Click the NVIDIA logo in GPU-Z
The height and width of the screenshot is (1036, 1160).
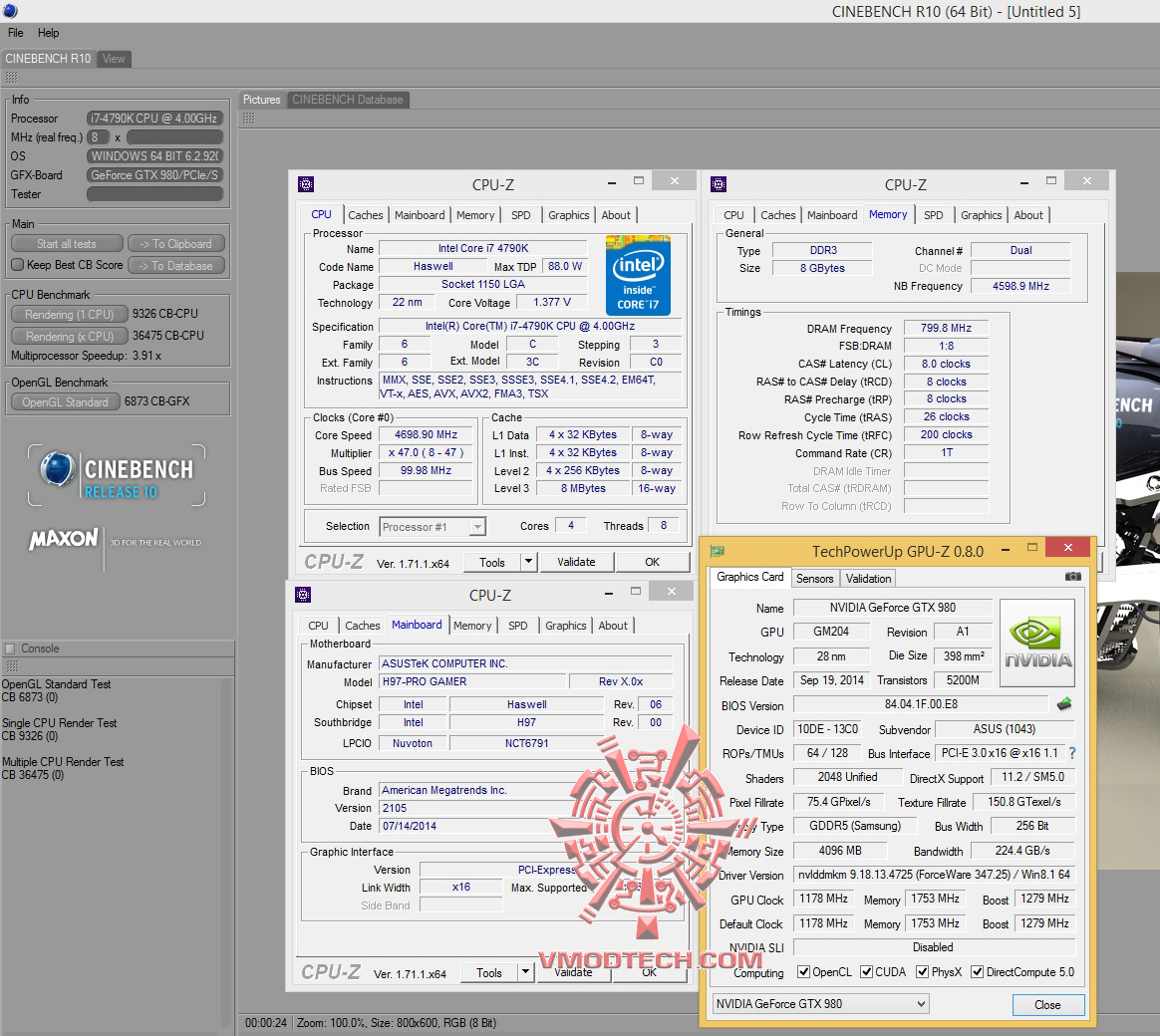tap(1037, 643)
